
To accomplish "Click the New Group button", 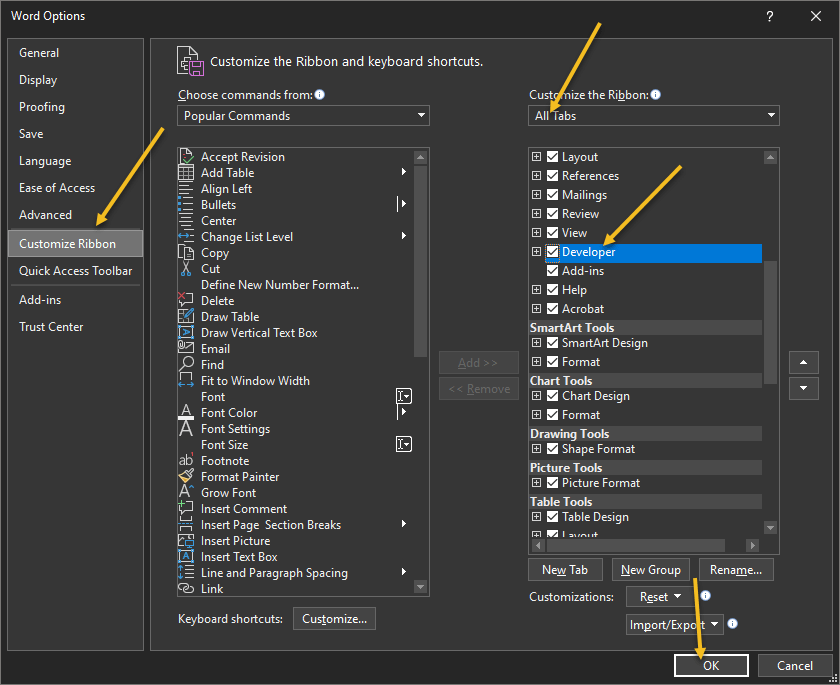I will point(650,570).
